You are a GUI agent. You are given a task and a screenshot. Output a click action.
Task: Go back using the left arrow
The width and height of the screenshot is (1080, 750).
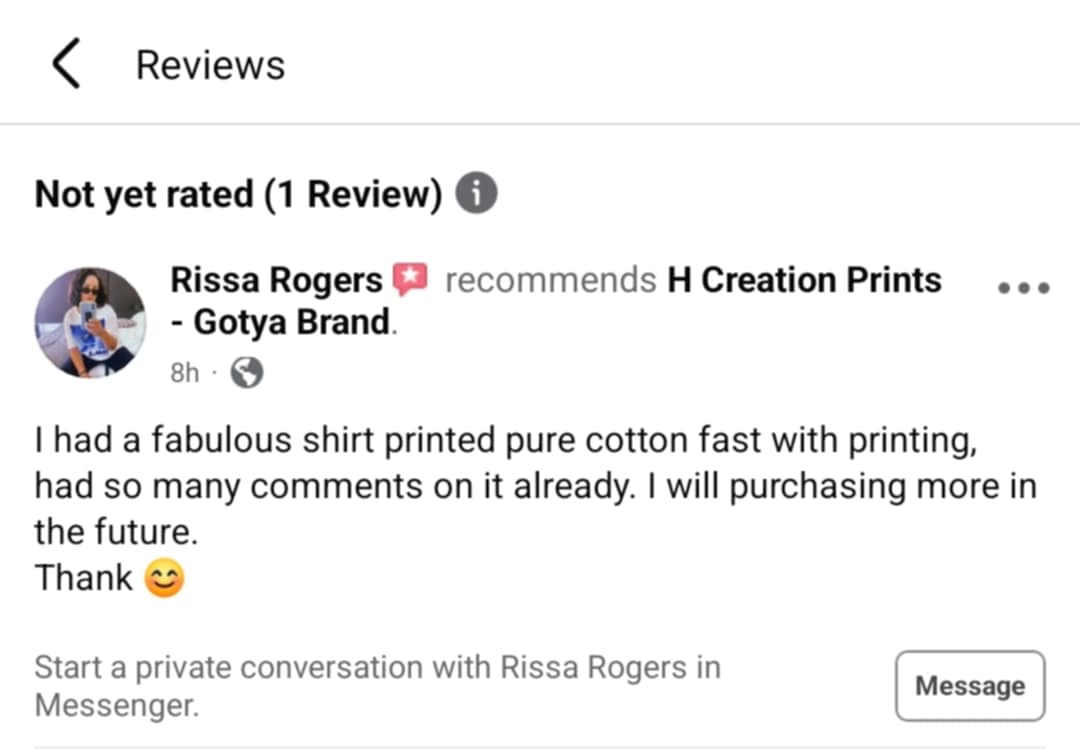pos(66,65)
